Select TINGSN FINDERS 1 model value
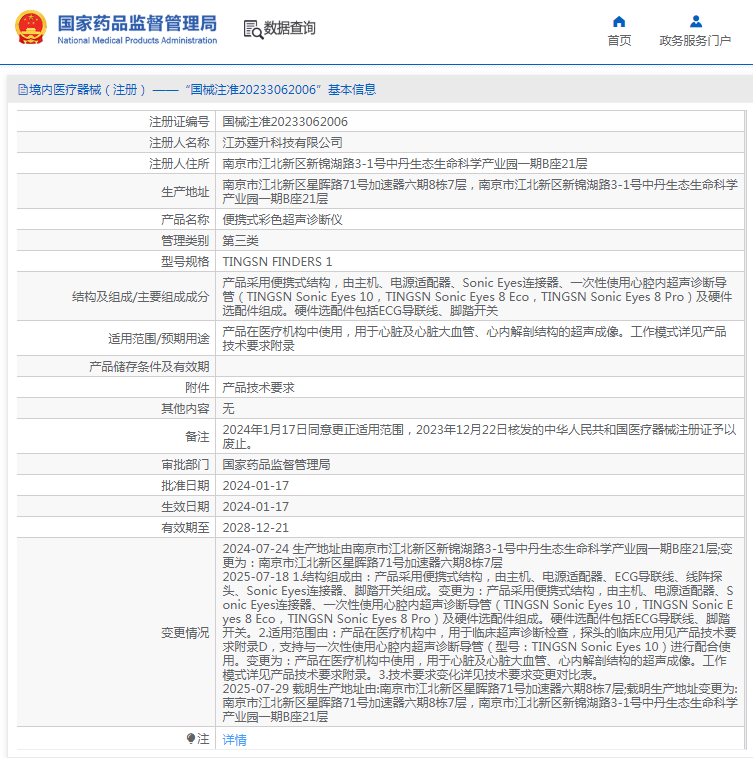Viewport: 753px width, 758px height. click(277, 262)
